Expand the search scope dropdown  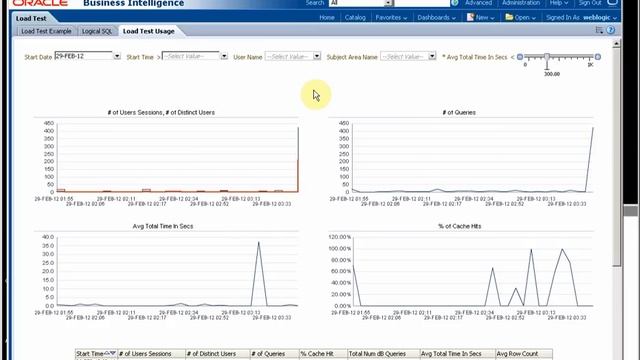coord(389,3)
